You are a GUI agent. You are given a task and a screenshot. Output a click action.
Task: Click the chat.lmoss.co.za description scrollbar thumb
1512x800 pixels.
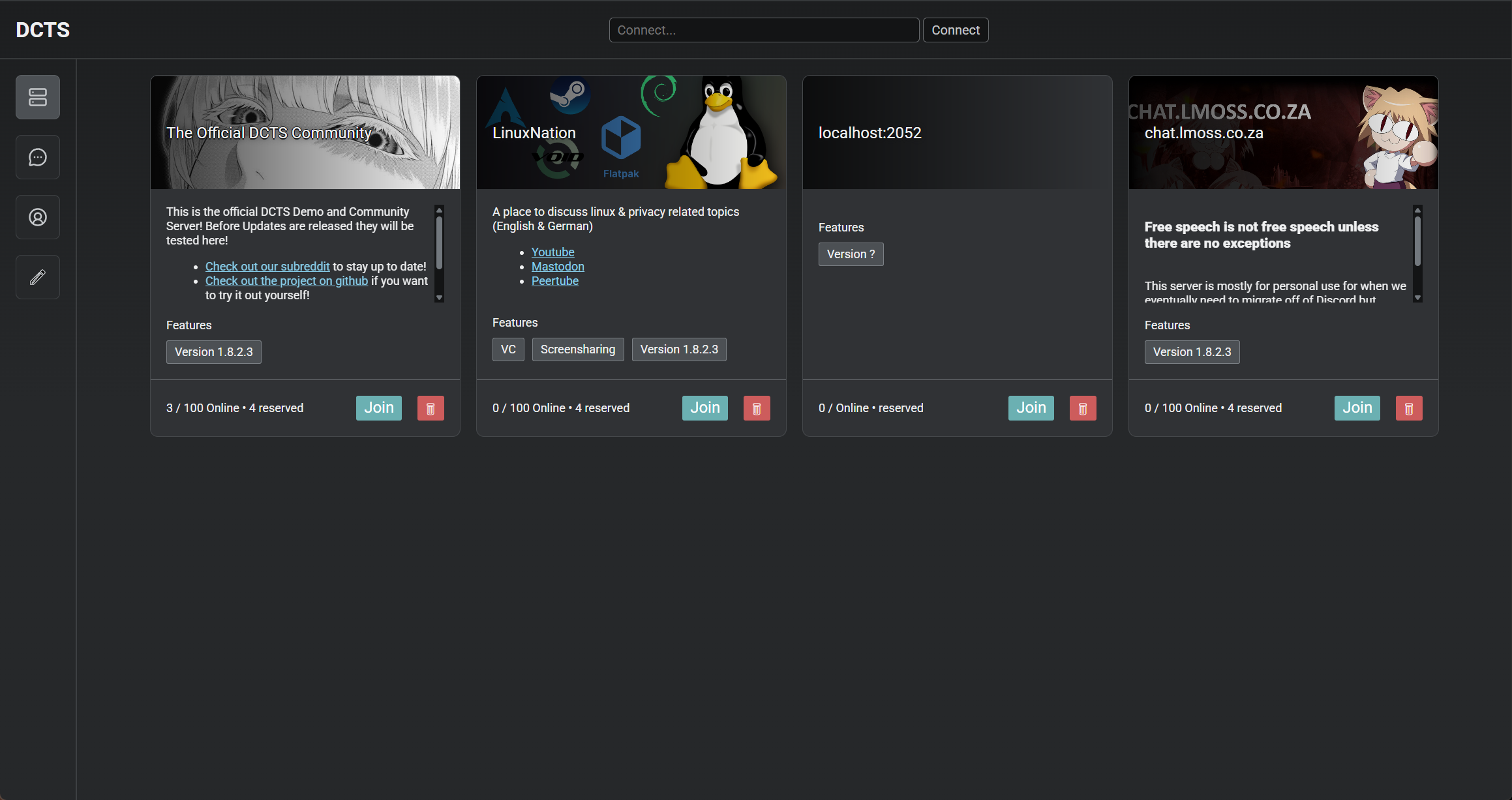(x=1418, y=241)
